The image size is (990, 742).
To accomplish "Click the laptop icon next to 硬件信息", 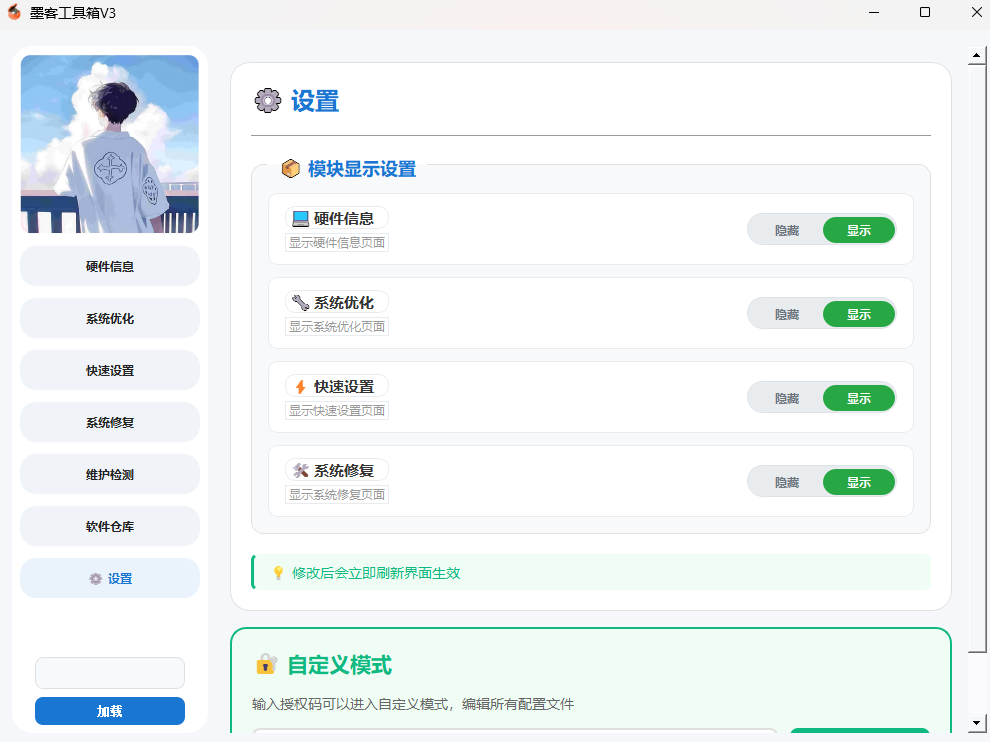I will 300,219.
